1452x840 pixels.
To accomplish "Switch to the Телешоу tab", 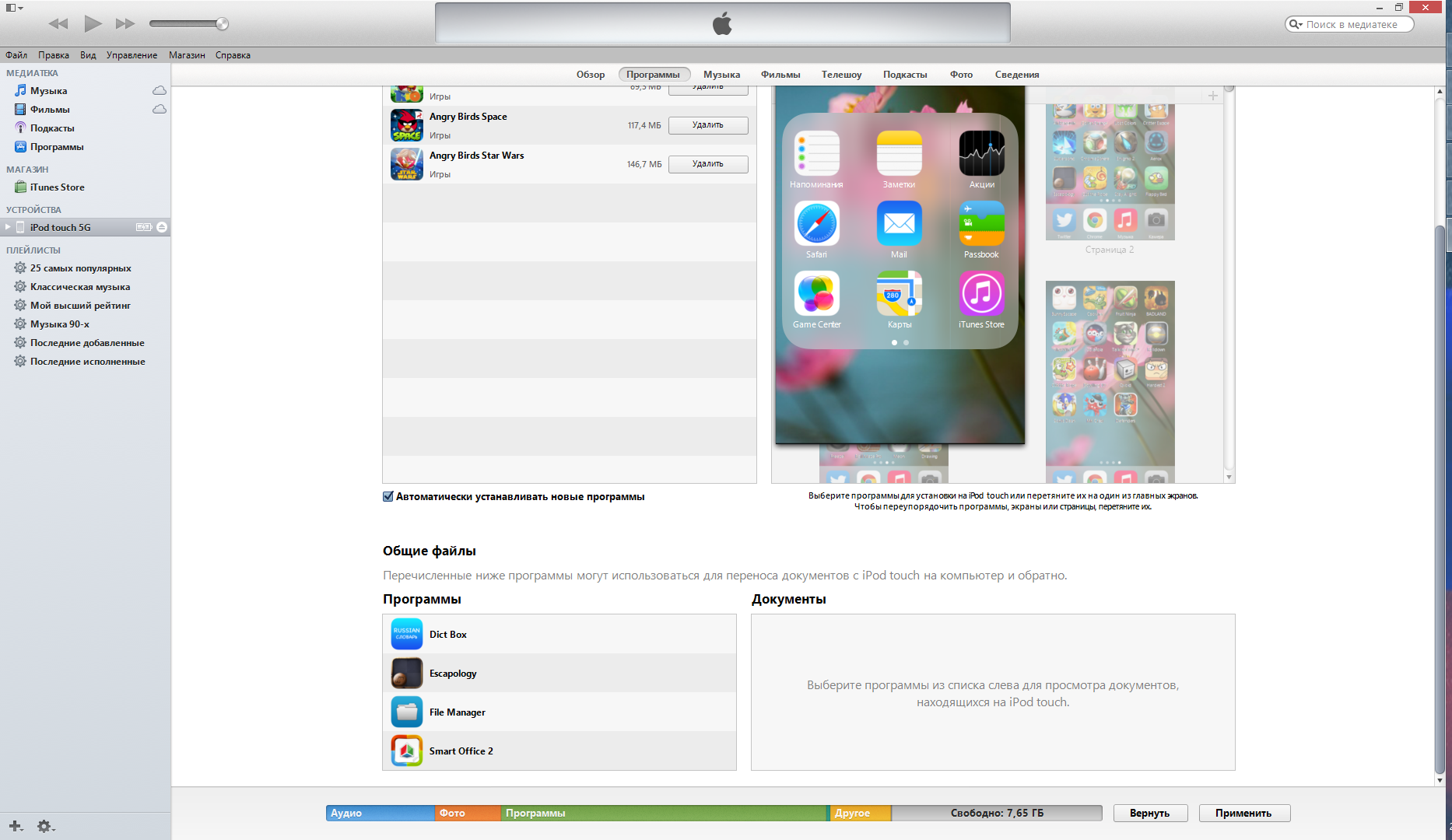I will 841,75.
